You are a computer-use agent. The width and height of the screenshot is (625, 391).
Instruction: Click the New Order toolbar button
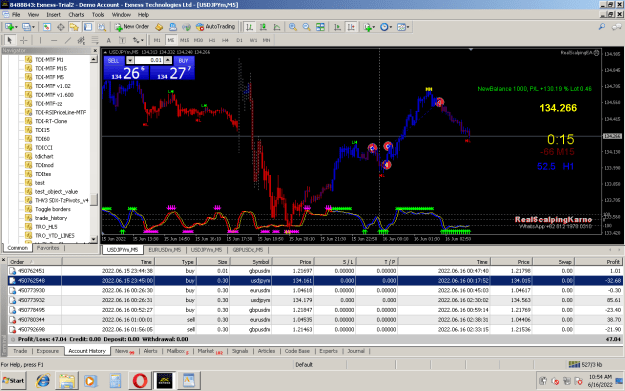tap(132, 27)
